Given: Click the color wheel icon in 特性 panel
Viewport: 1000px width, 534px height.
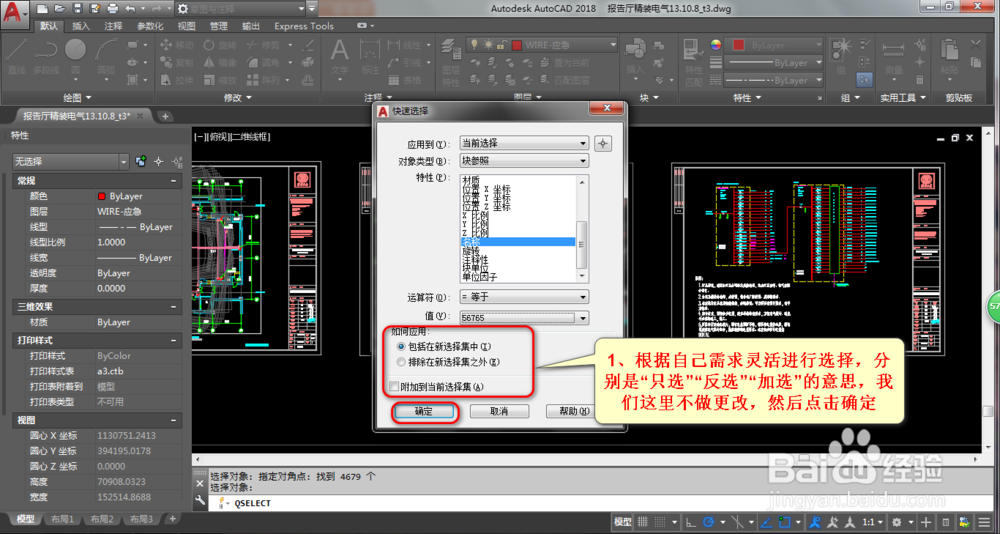Looking at the screenshot, I should (x=716, y=45).
